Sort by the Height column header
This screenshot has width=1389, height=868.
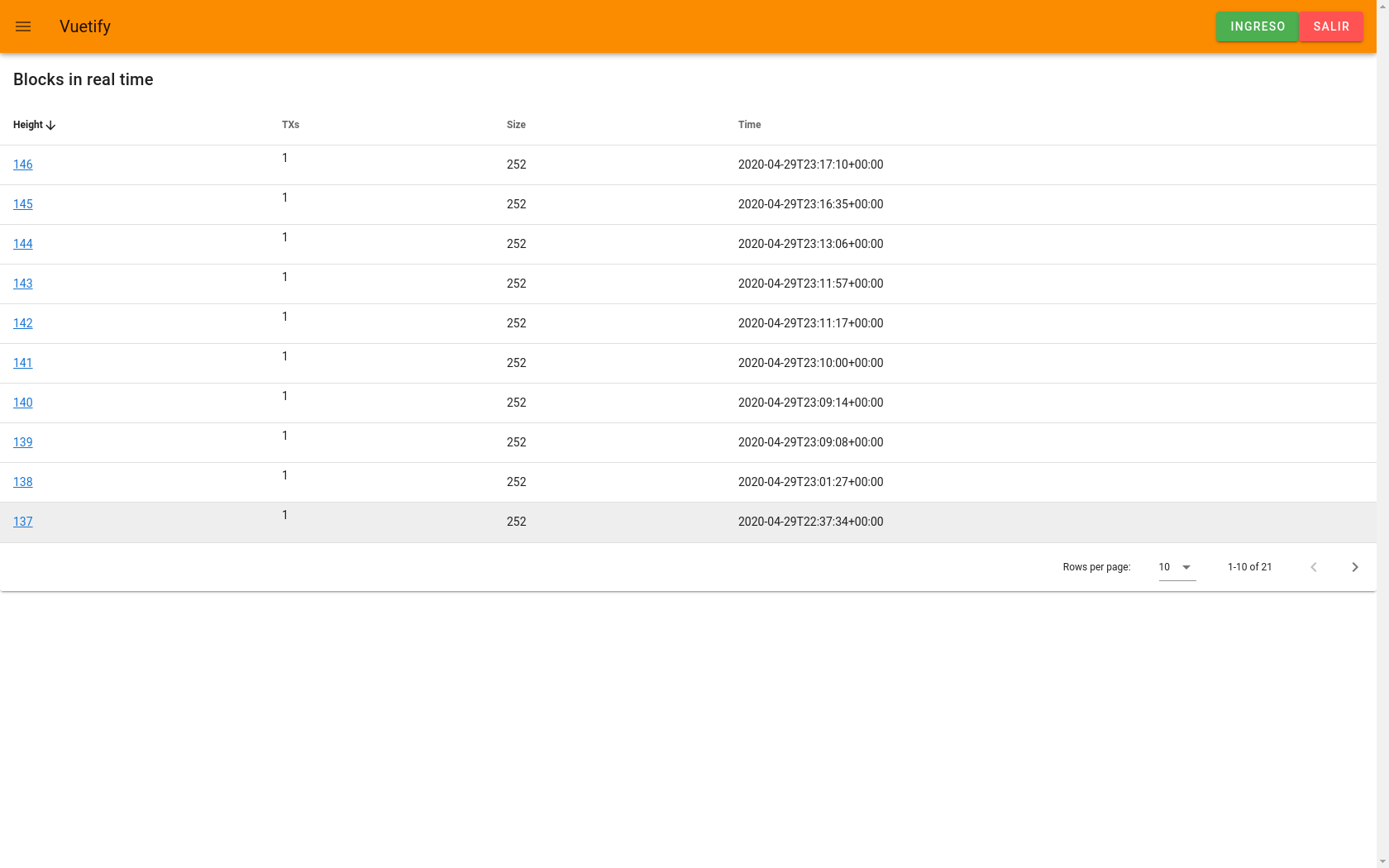pyautogui.click(x=28, y=125)
